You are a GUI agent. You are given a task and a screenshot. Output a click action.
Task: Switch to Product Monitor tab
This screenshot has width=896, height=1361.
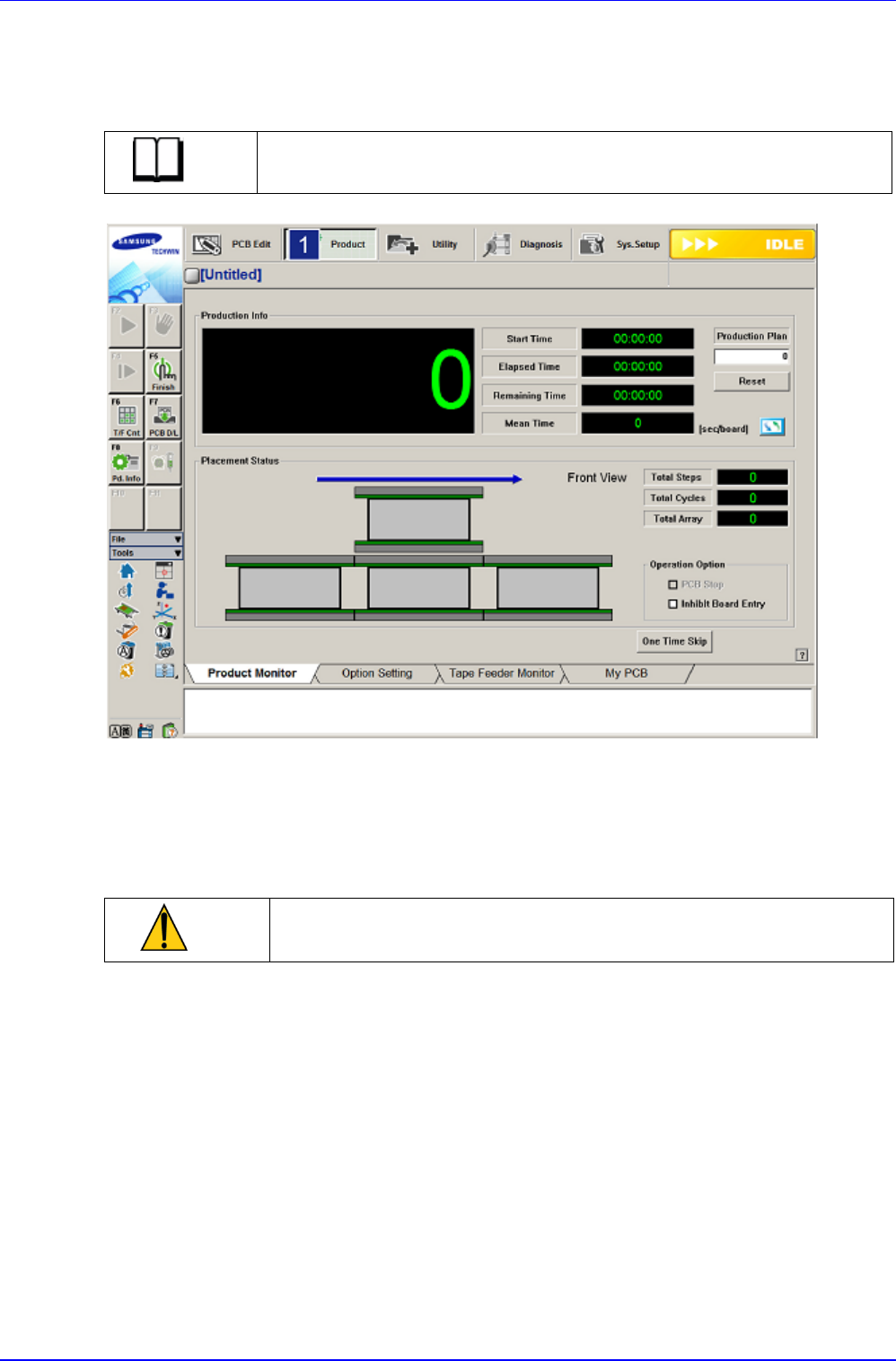click(252, 673)
